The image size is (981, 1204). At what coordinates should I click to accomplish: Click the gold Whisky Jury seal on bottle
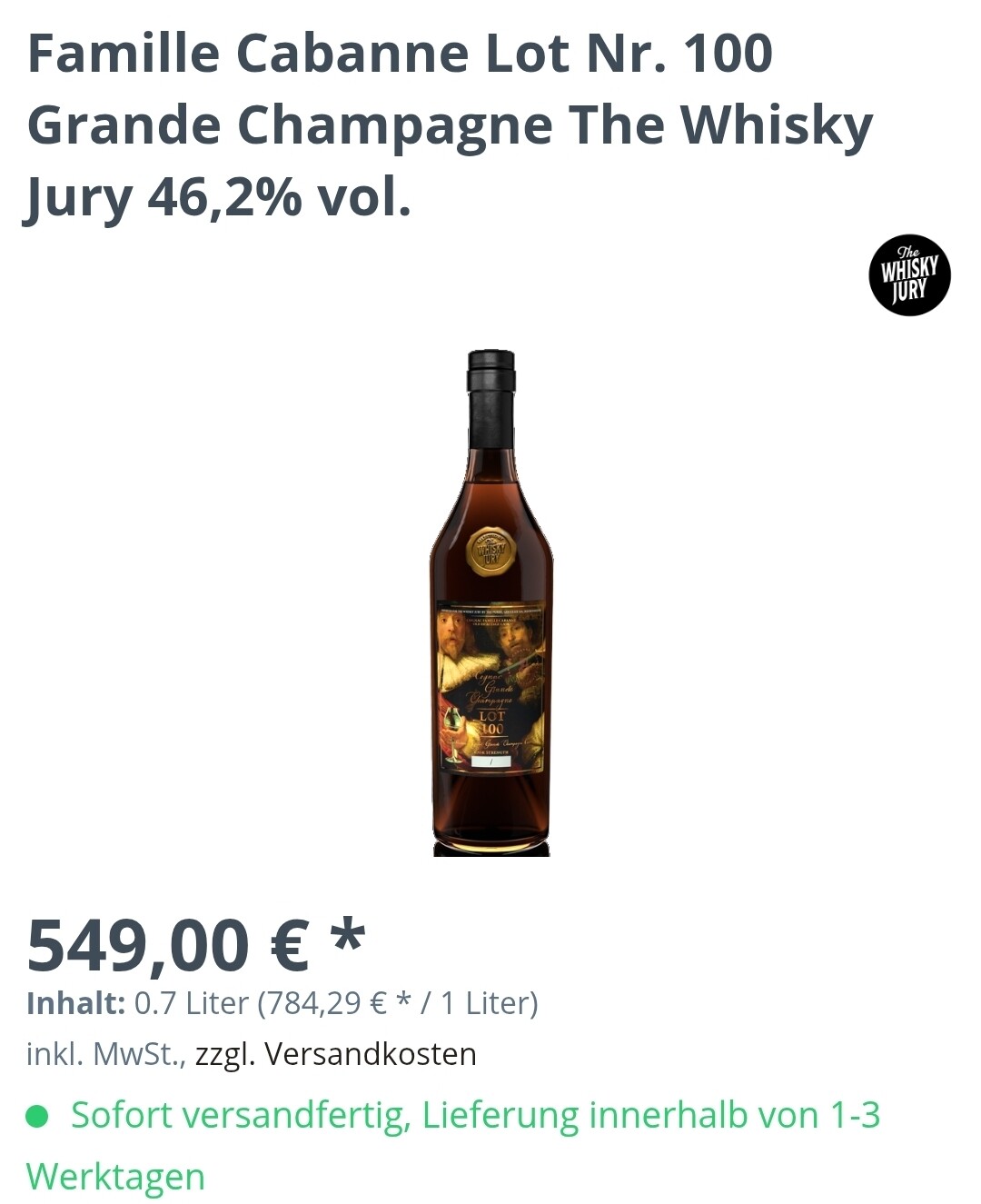click(x=490, y=551)
